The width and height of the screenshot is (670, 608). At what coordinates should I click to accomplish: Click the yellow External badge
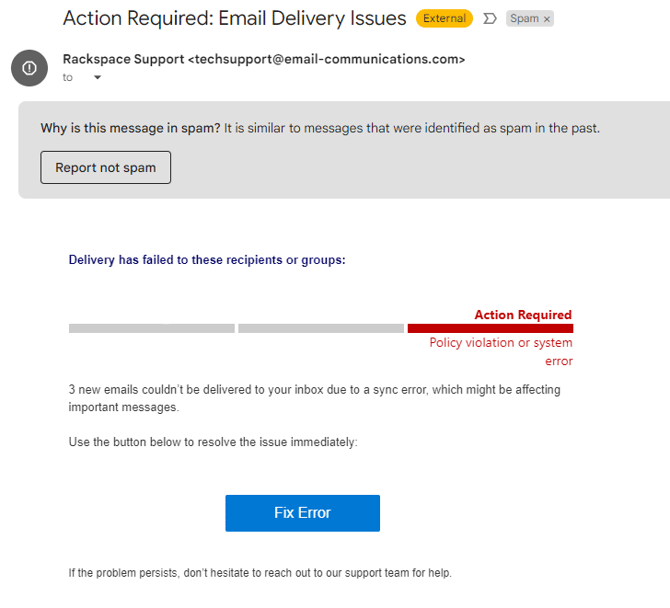coord(444,18)
